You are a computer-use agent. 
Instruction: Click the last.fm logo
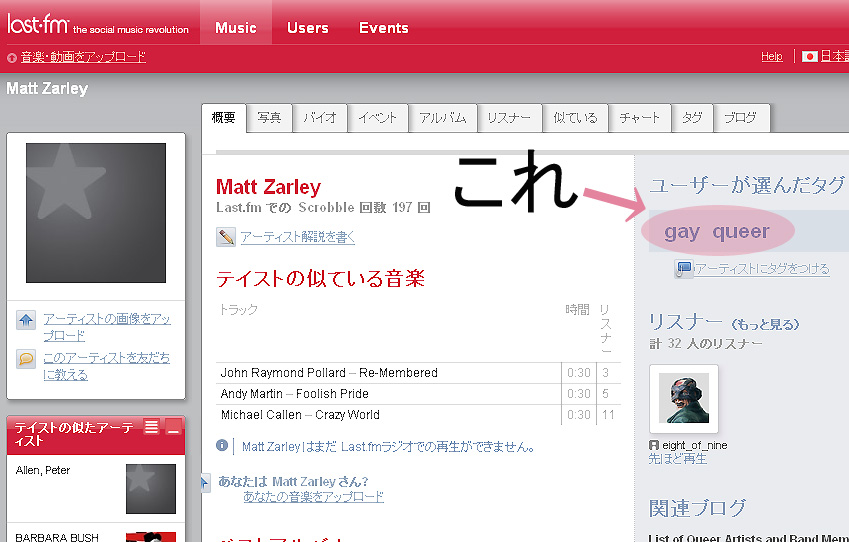[x=38, y=24]
